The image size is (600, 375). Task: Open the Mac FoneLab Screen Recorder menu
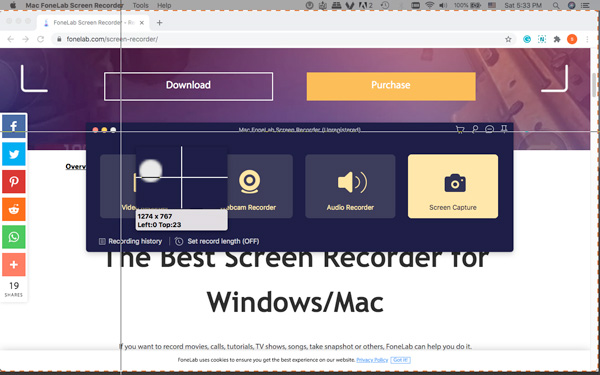pos(75,5)
